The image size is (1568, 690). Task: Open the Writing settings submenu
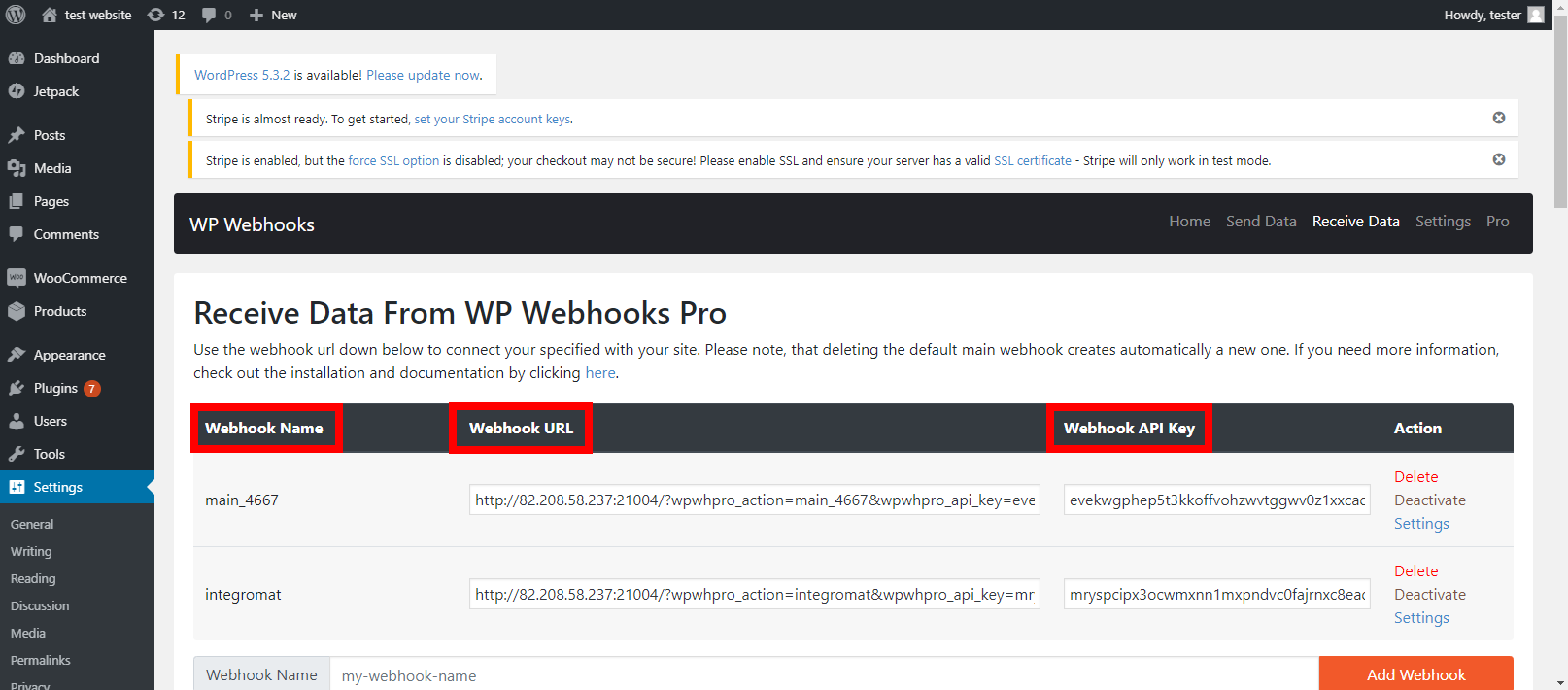[x=31, y=551]
